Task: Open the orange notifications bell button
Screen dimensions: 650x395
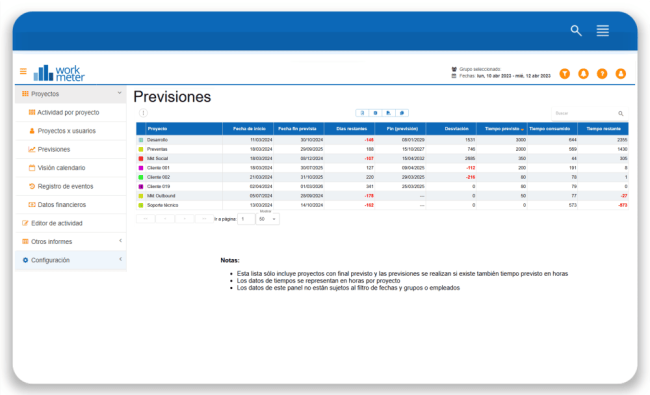Action: [583, 74]
